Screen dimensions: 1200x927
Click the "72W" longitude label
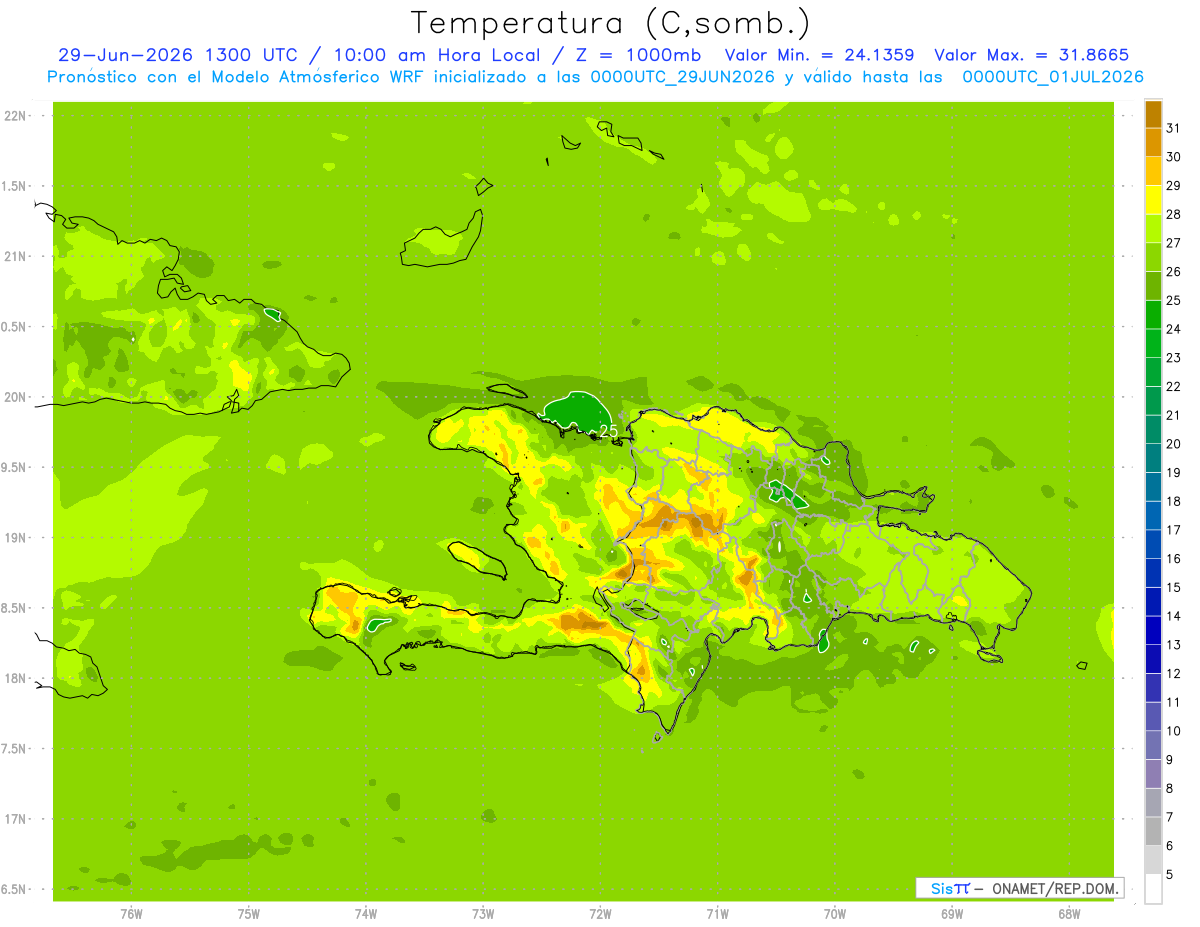601,914
